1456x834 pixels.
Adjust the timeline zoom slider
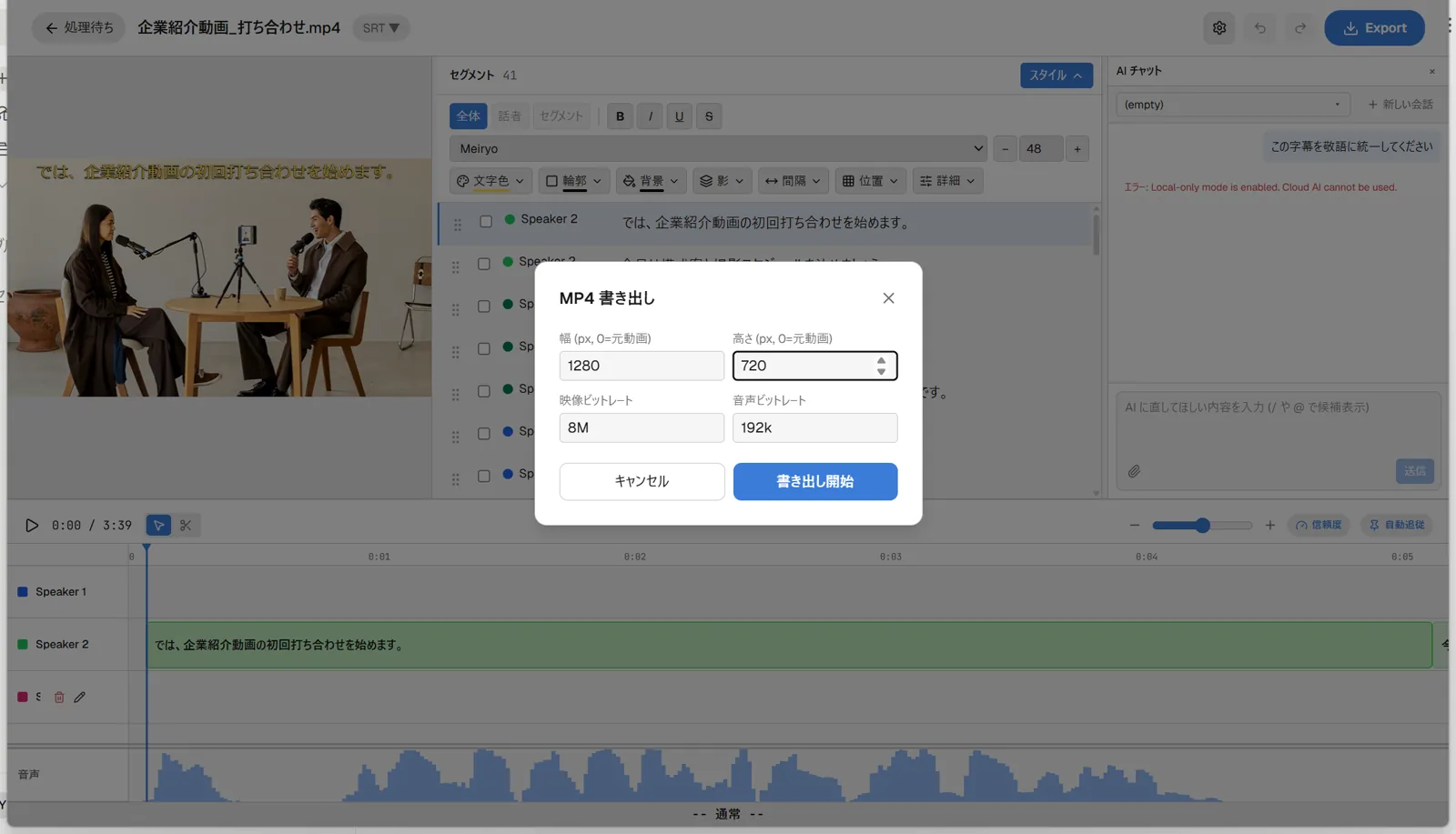coord(1202,525)
